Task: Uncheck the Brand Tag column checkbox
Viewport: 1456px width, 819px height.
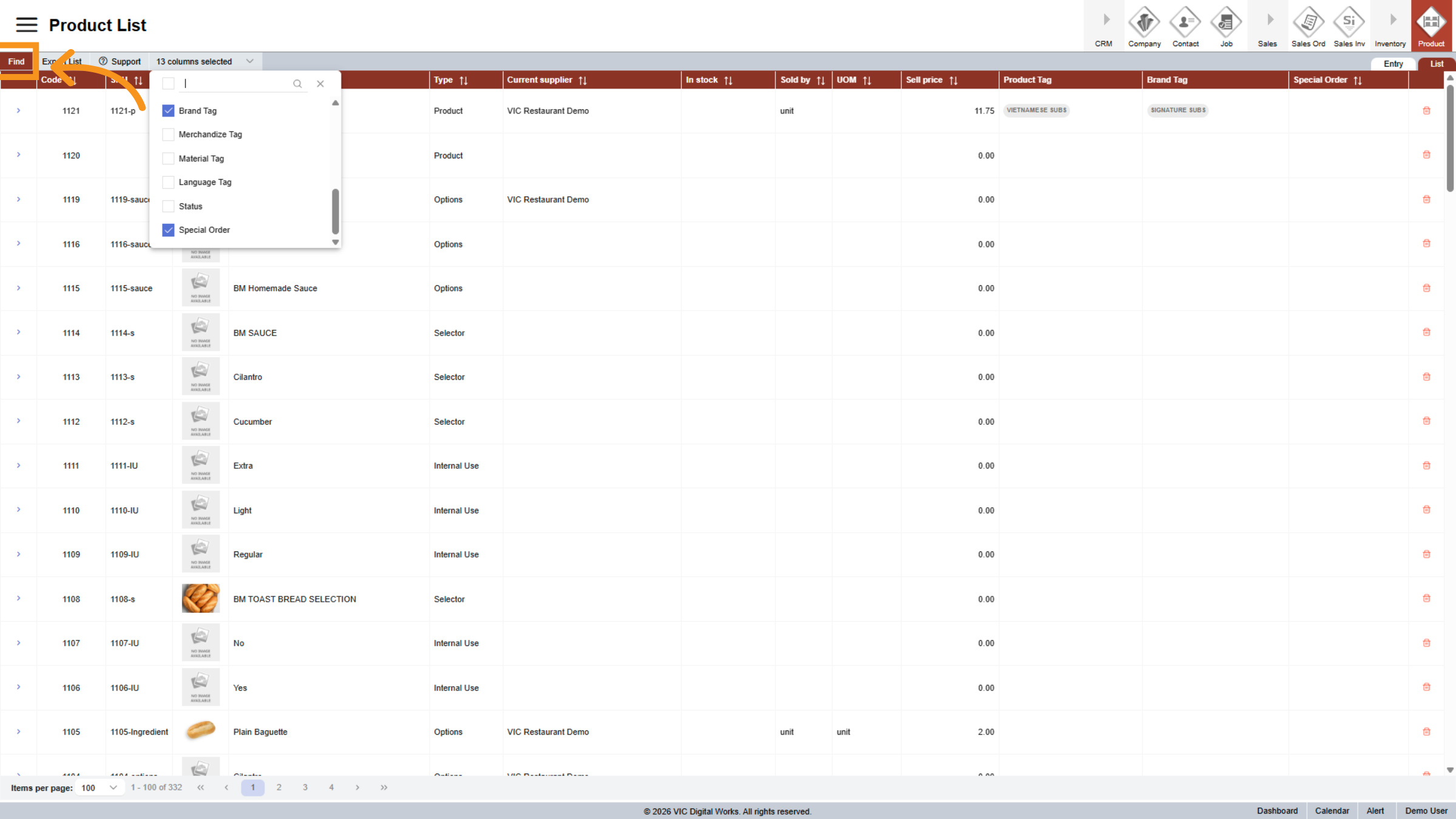Action: point(168,110)
